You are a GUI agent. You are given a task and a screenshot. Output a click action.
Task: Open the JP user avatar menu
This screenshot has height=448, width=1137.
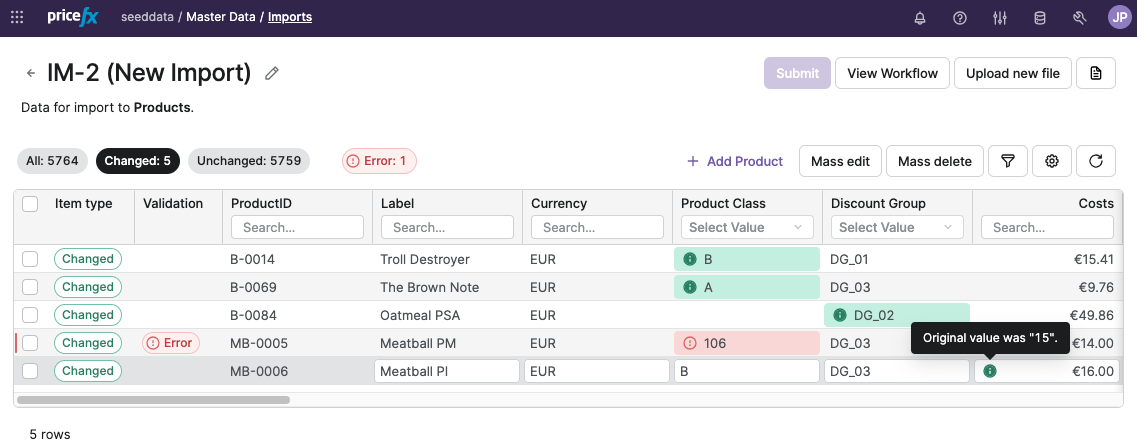[x=1119, y=17]
